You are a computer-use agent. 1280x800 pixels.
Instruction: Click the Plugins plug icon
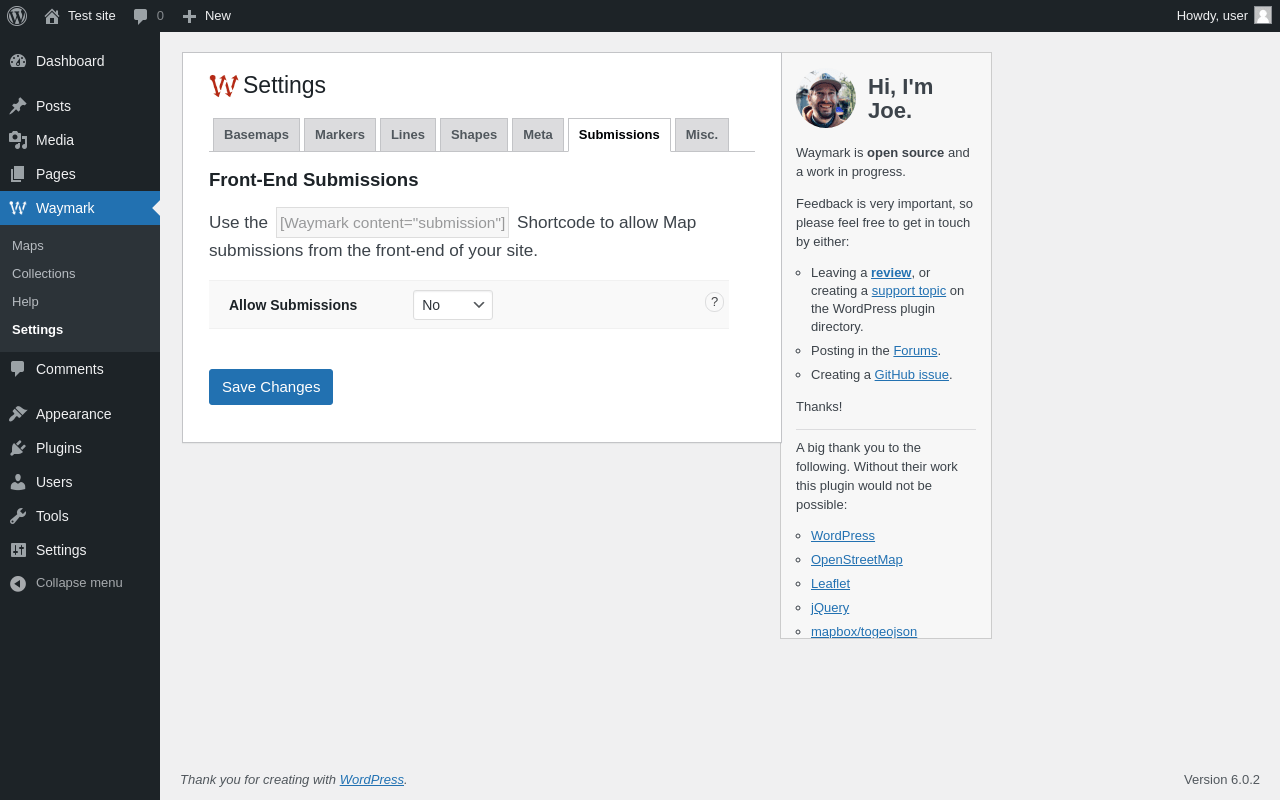point(18,448)
